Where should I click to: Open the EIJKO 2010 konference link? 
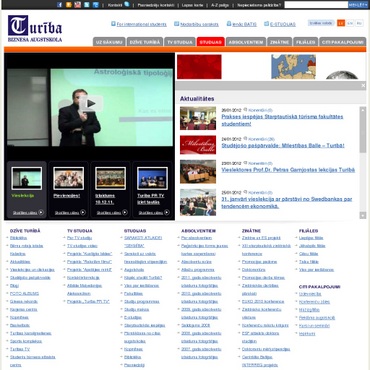(x=263, y=302)
